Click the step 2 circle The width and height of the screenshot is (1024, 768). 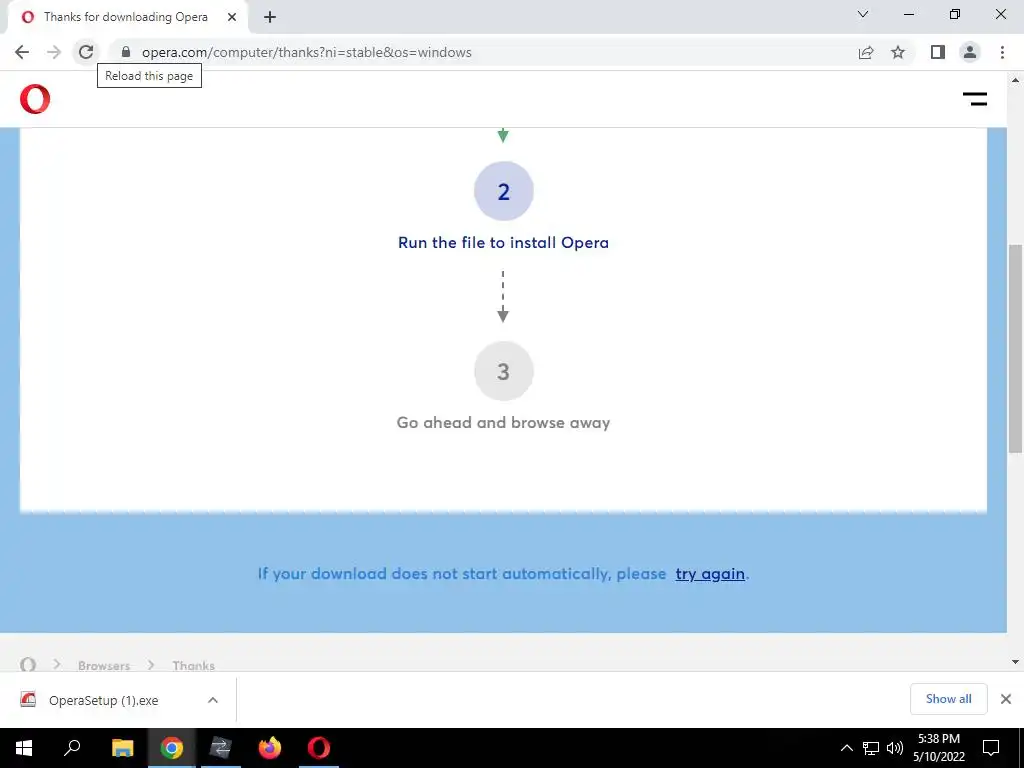(504, 191)
